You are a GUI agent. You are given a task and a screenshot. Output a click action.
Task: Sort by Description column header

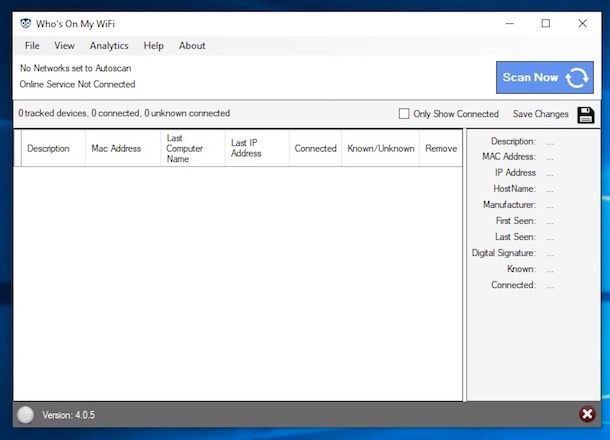pos(53,148)
